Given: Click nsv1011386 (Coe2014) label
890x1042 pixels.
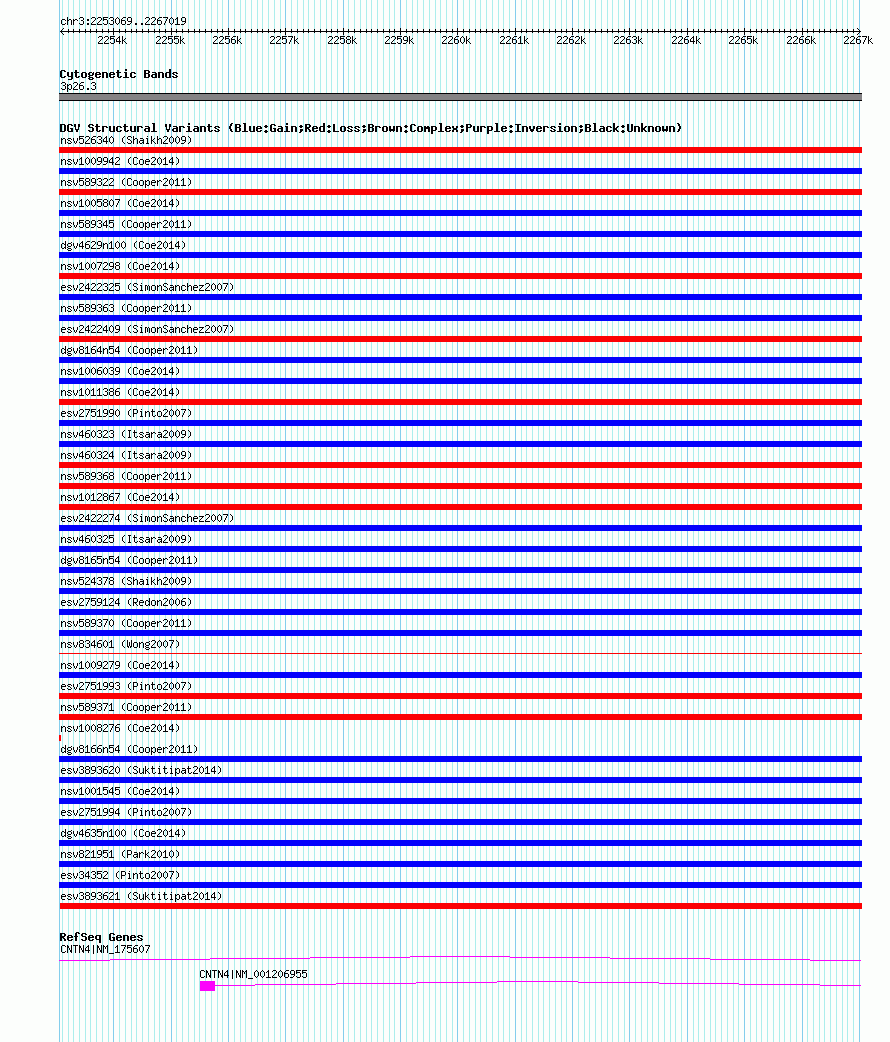Looking at the screenshot, I should point(120,392).
